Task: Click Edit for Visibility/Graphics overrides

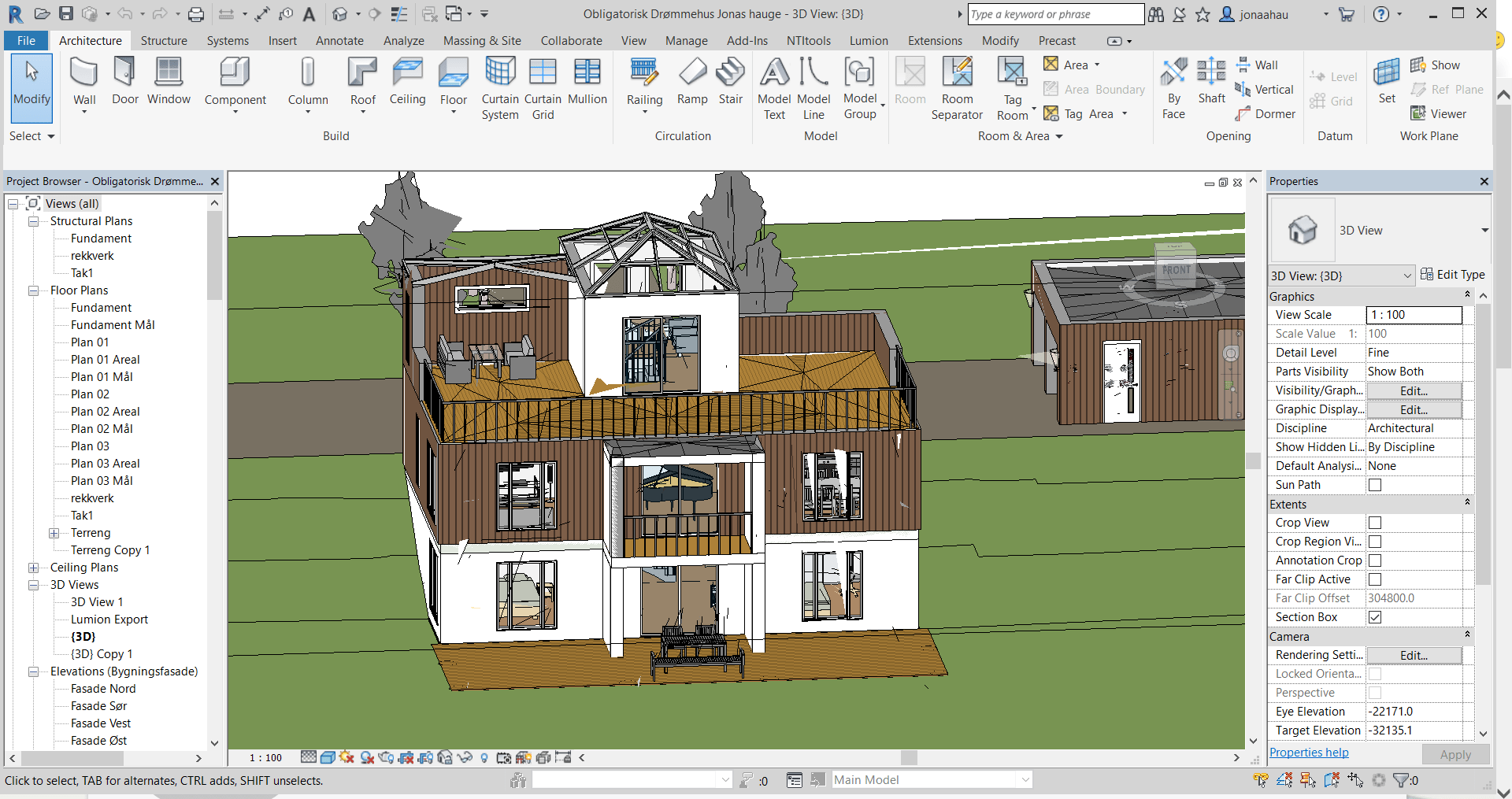Action: pyautogui.click(x=1414, y=390)
